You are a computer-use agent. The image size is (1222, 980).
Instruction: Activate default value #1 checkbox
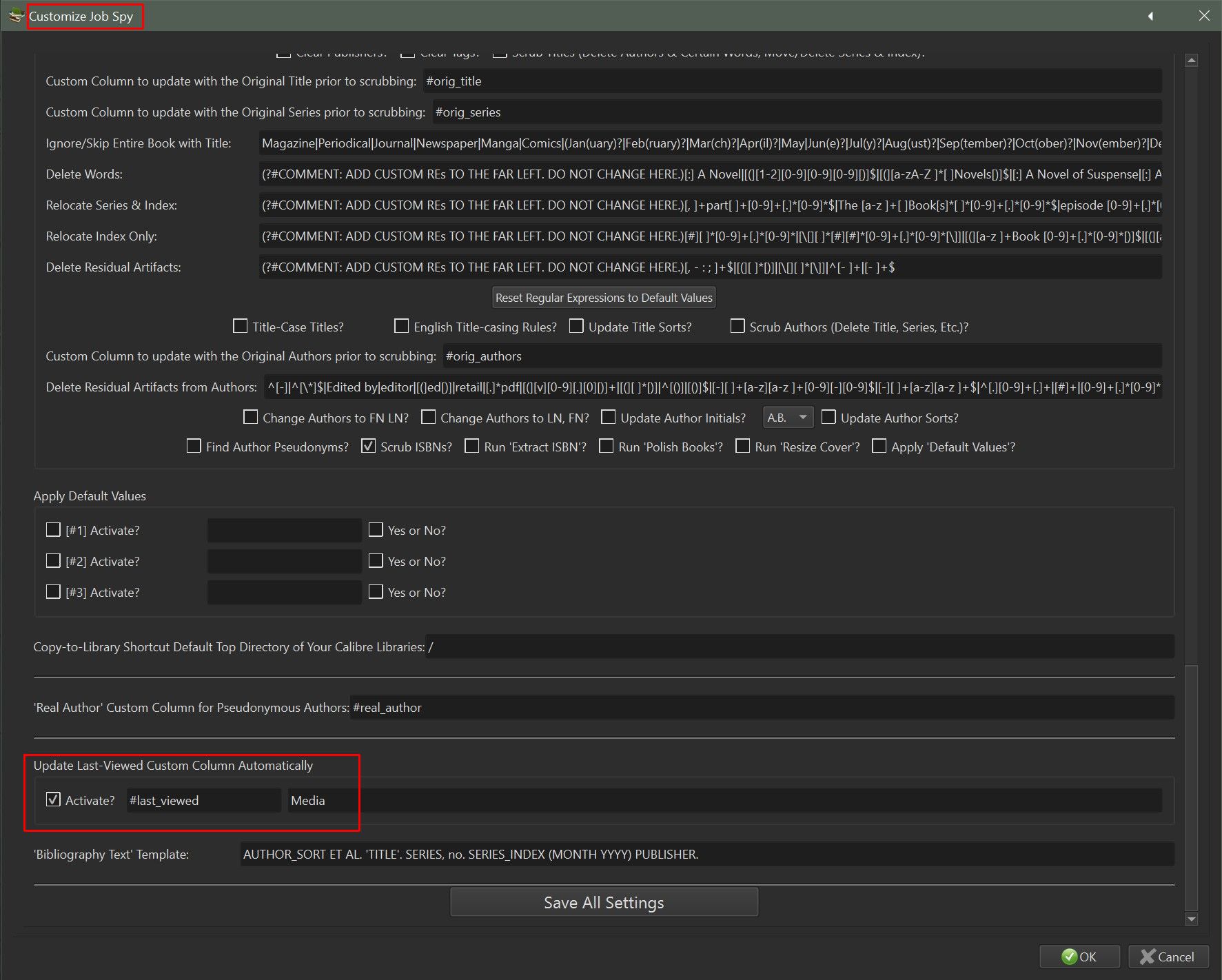coord(53,530)
